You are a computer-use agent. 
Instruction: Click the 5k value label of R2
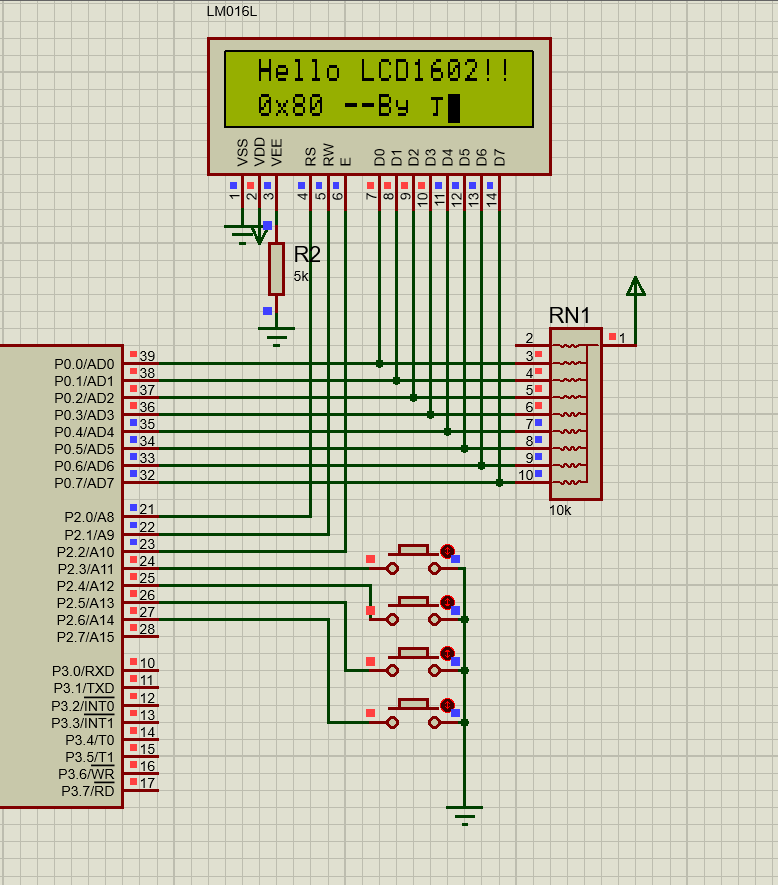click(301, 276)
